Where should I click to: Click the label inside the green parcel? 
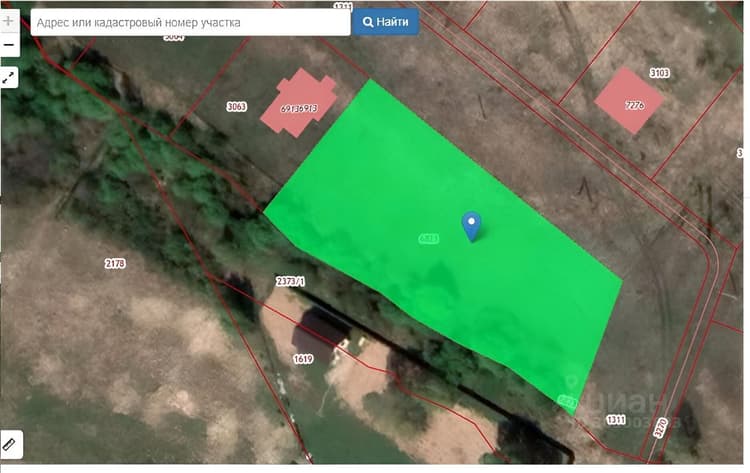click(x=429, y=238)
